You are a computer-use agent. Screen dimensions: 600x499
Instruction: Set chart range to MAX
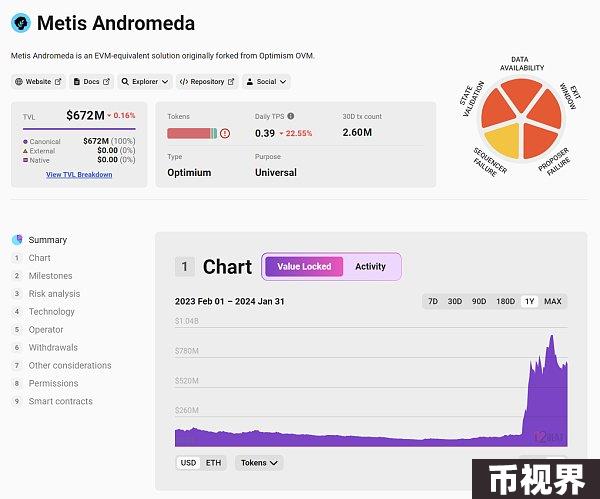[x=553, y=302]
